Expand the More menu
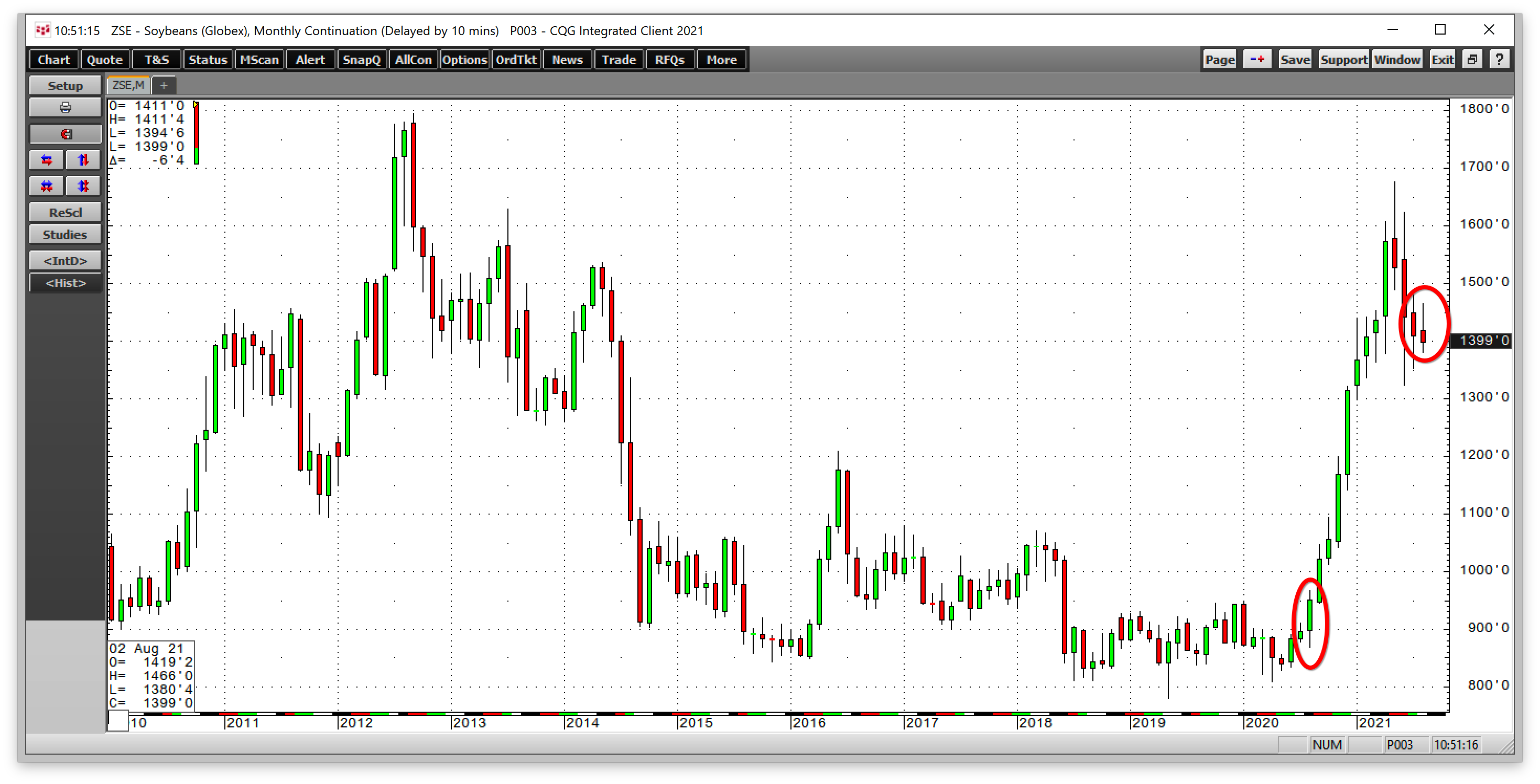The height and width of the screenshot is (784, 1540). [721, 60]
